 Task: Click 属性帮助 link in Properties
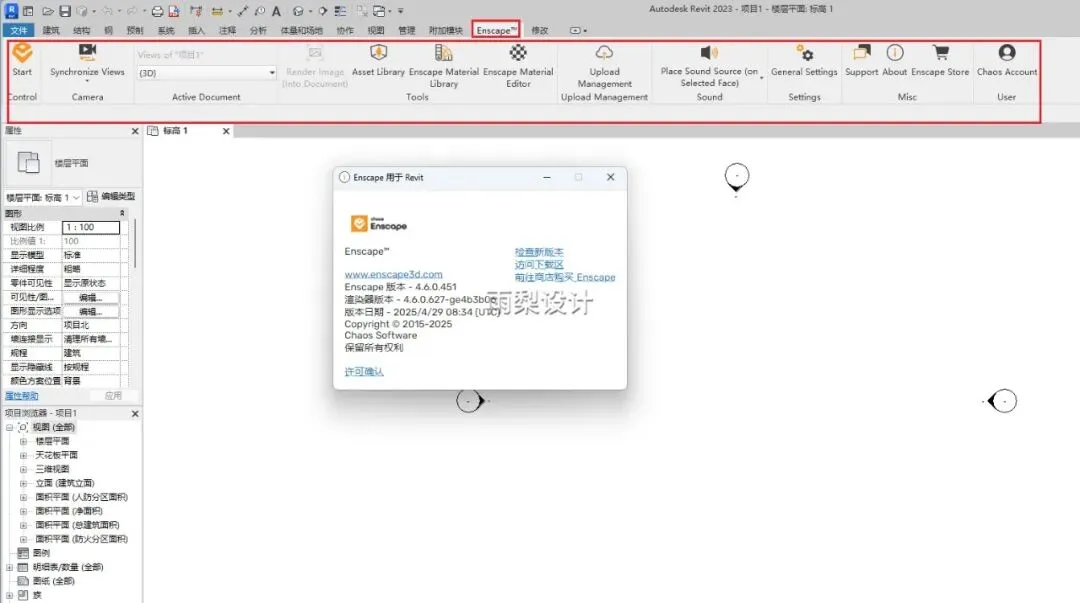point(22,396)
